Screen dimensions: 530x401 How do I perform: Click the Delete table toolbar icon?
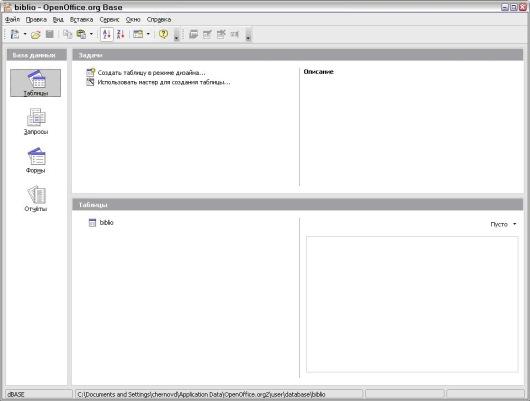point(221,34)
